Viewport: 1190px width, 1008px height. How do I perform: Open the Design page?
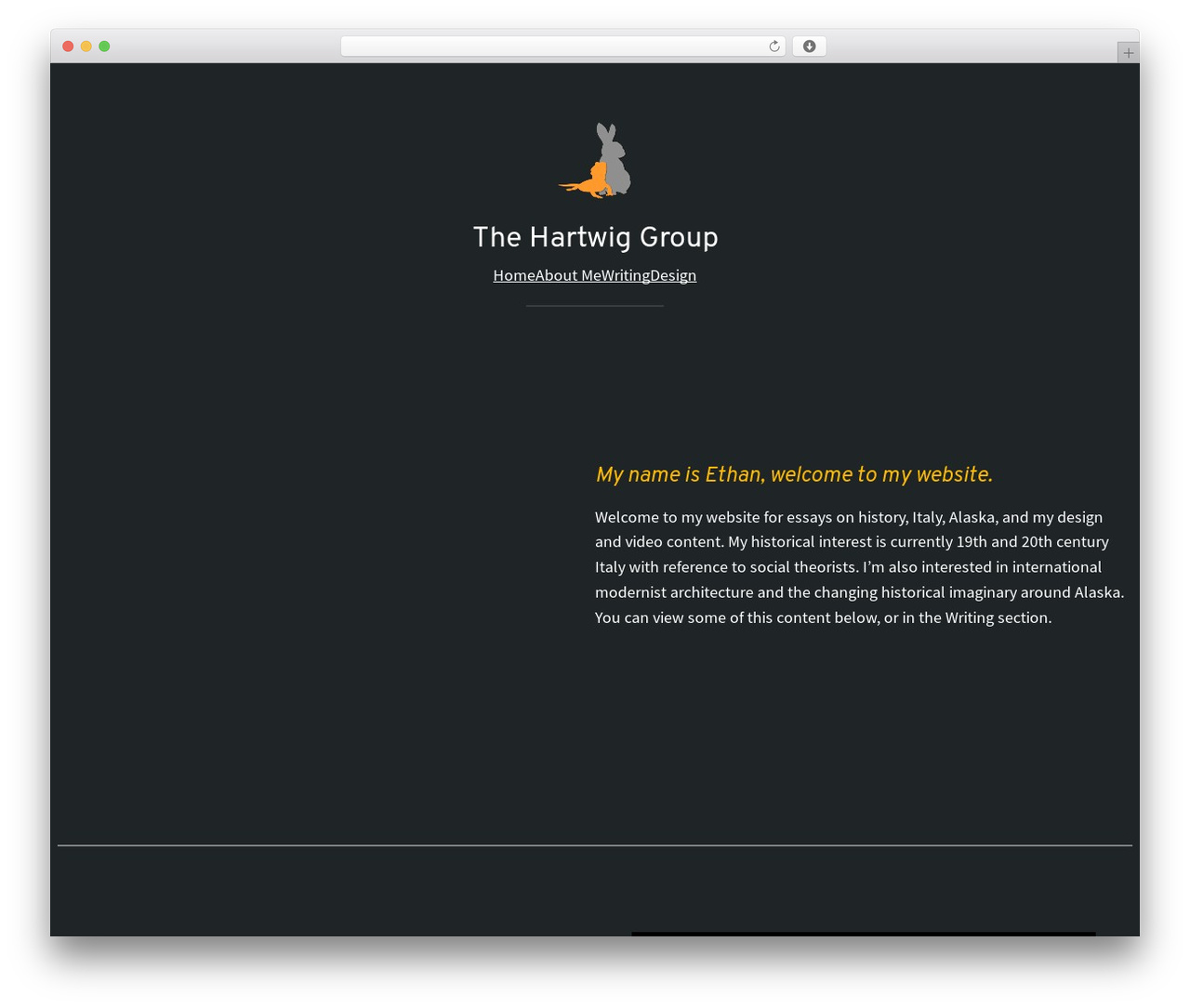click(x=673, y=275)
